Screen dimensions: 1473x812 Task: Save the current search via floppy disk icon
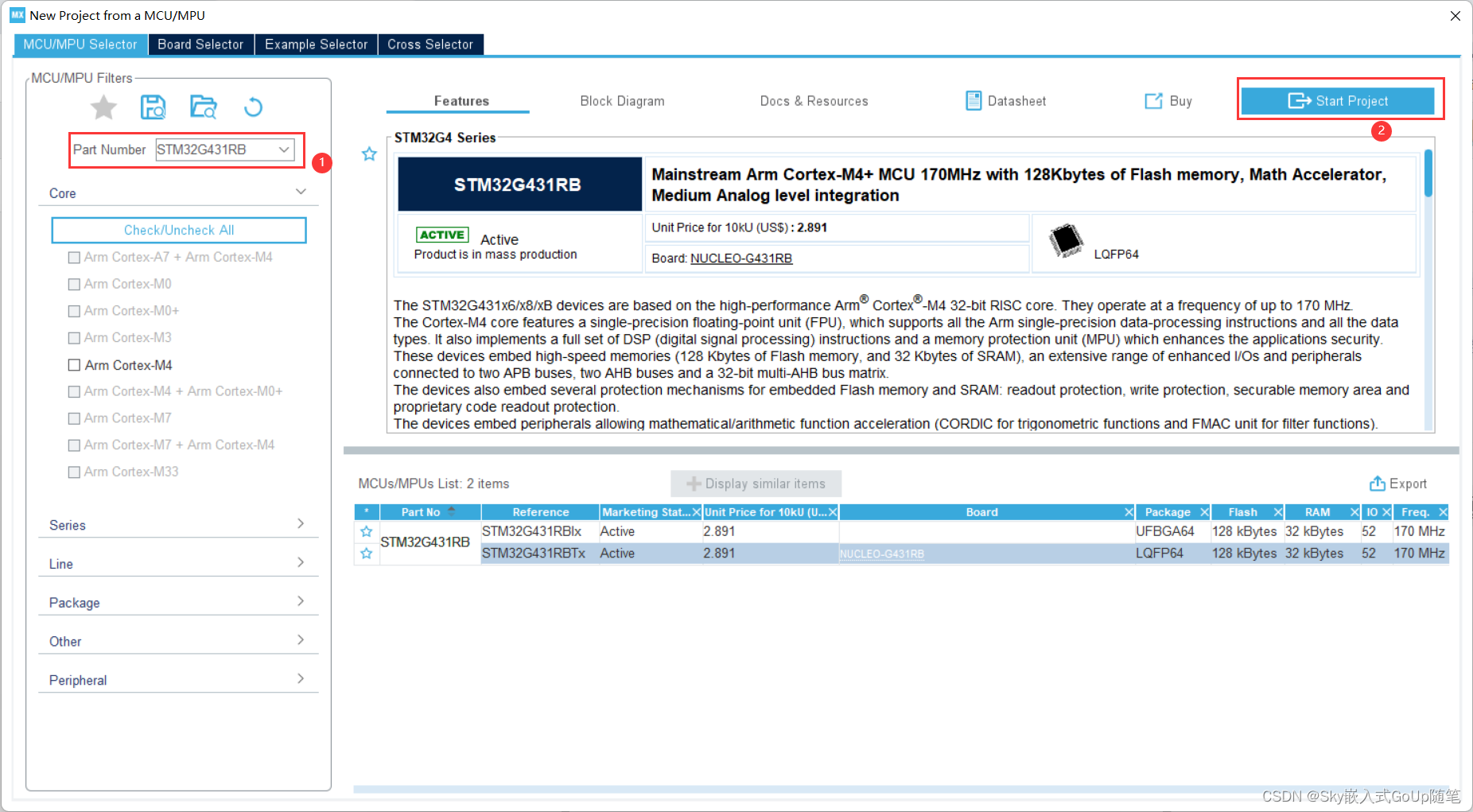(153, 107)
